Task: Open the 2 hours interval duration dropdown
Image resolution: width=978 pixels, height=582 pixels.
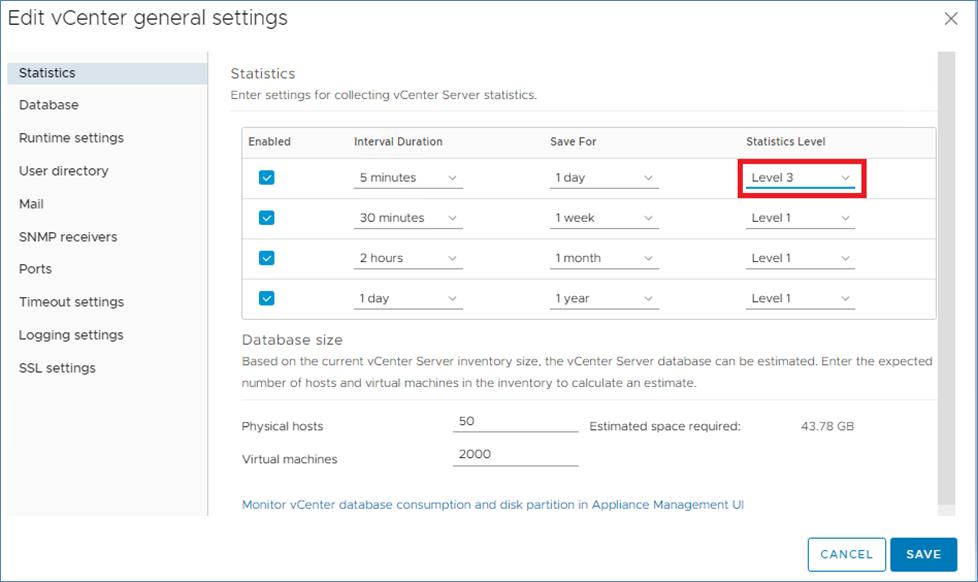Action: click(408, 258)
